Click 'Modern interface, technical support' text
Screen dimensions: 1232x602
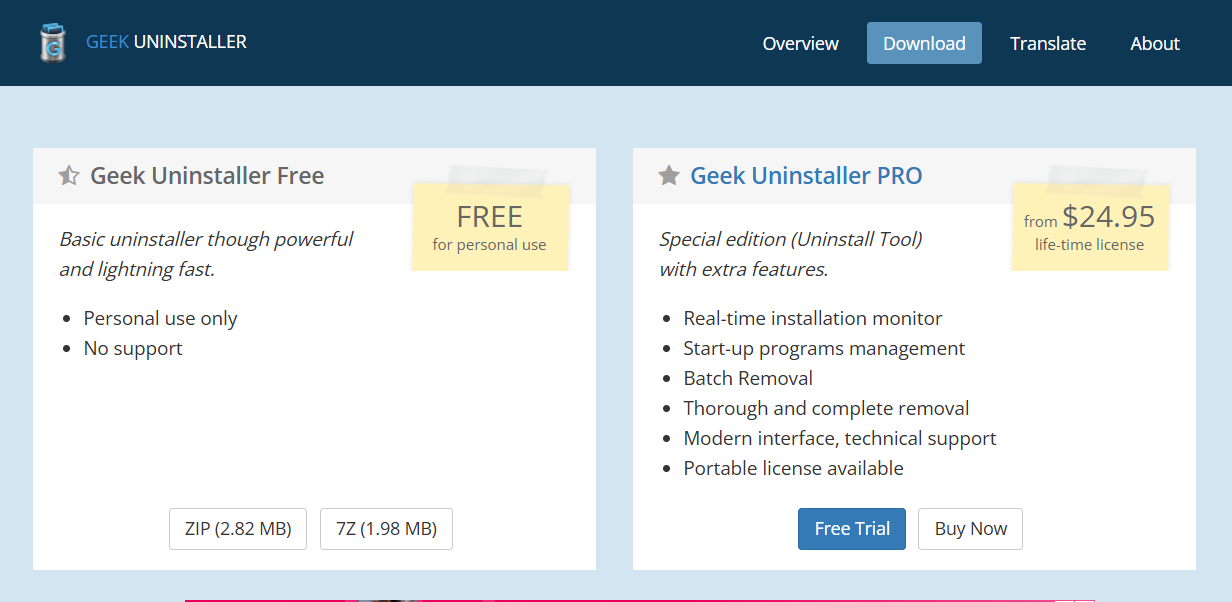click(840, 438)
